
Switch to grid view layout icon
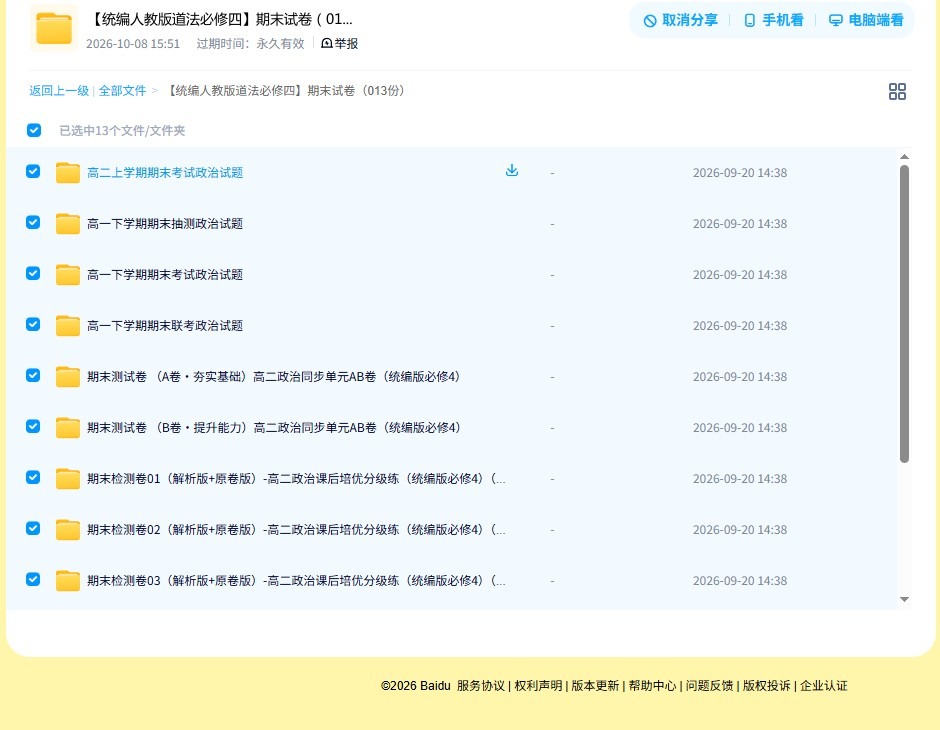[897, 91]
